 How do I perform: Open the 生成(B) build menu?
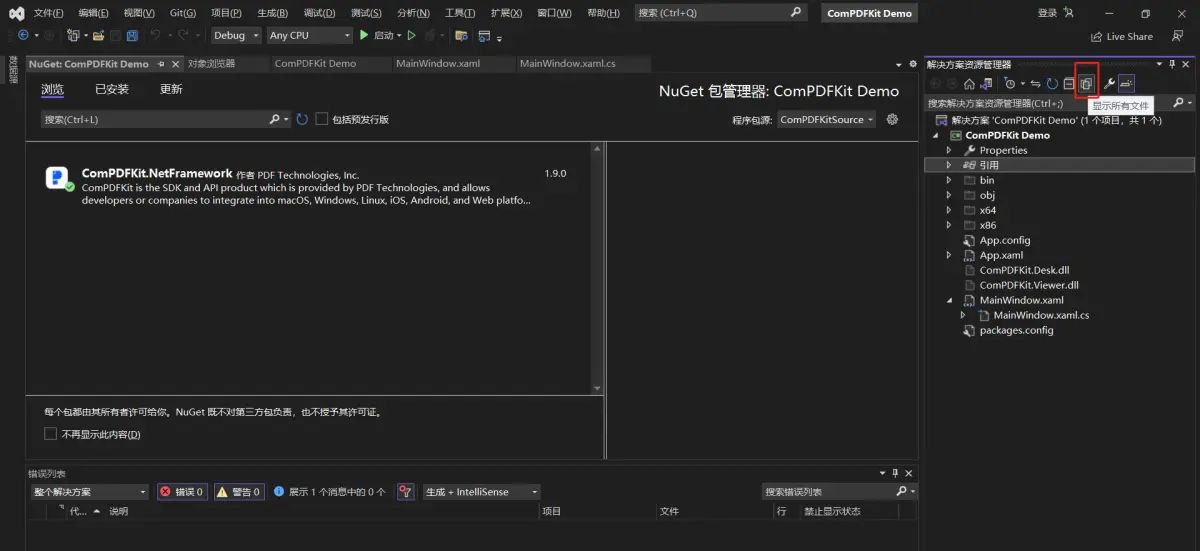[x=272, y=13]
